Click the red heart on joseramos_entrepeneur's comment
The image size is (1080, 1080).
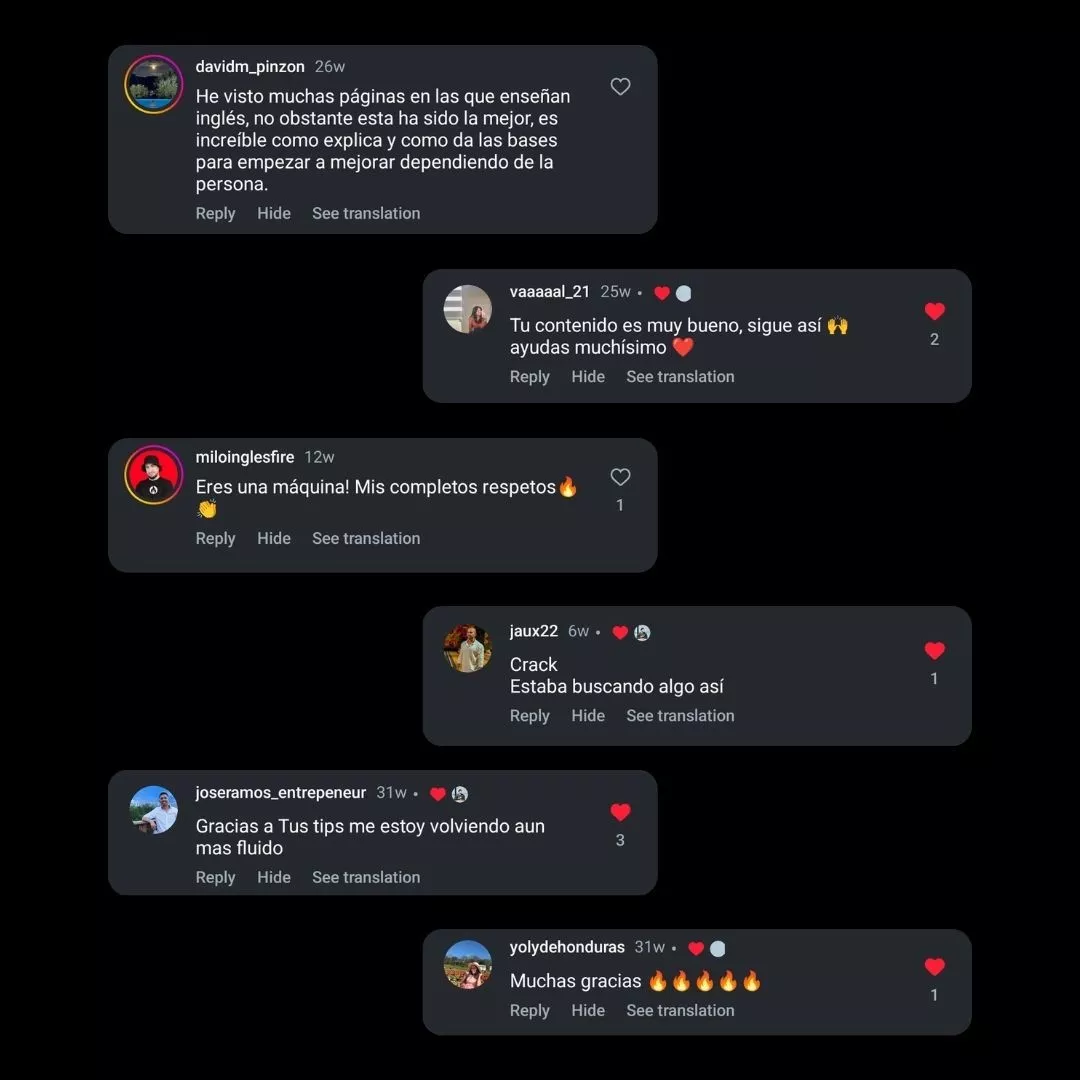[620, 812]
